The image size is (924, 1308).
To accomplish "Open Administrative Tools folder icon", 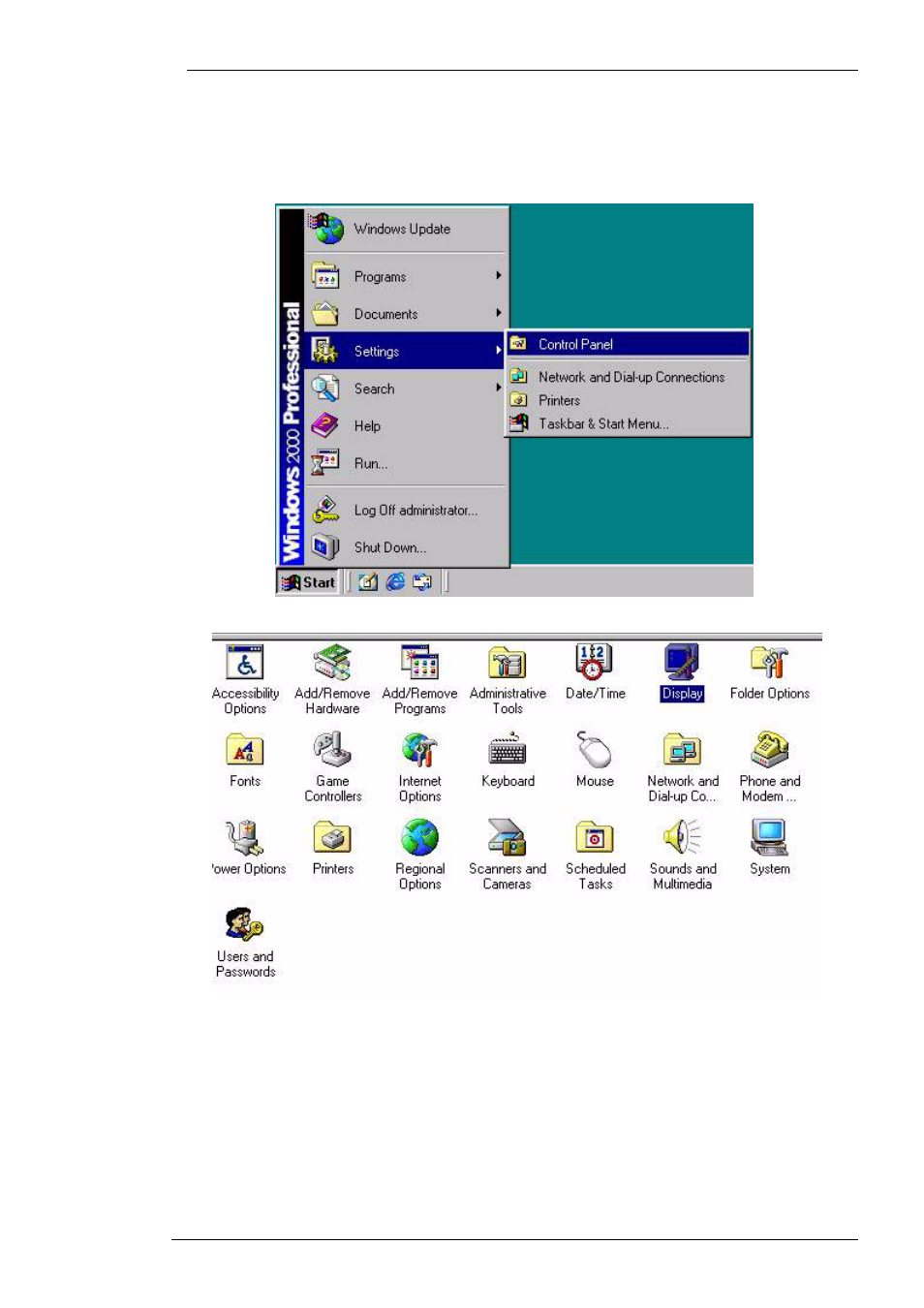I will [x=508, y=664].
